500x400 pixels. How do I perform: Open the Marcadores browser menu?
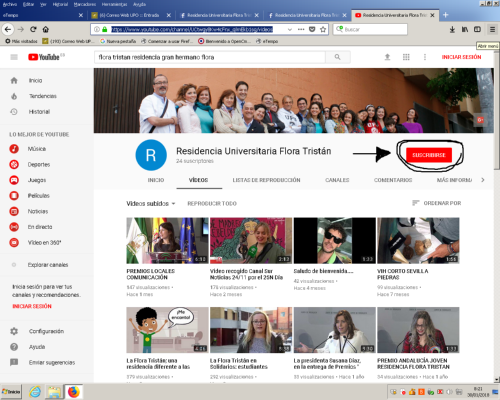[85, 4]
